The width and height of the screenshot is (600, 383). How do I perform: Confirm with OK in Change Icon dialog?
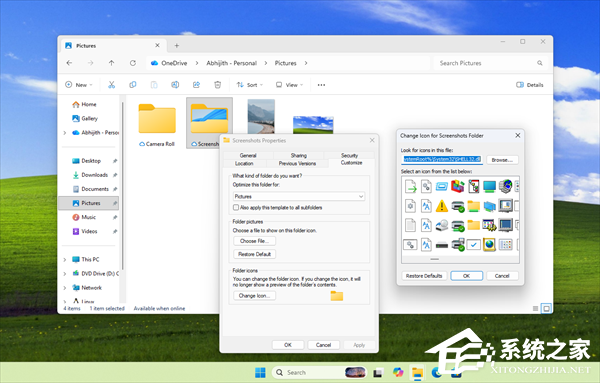pyautogui.click(x=466, y=276)
